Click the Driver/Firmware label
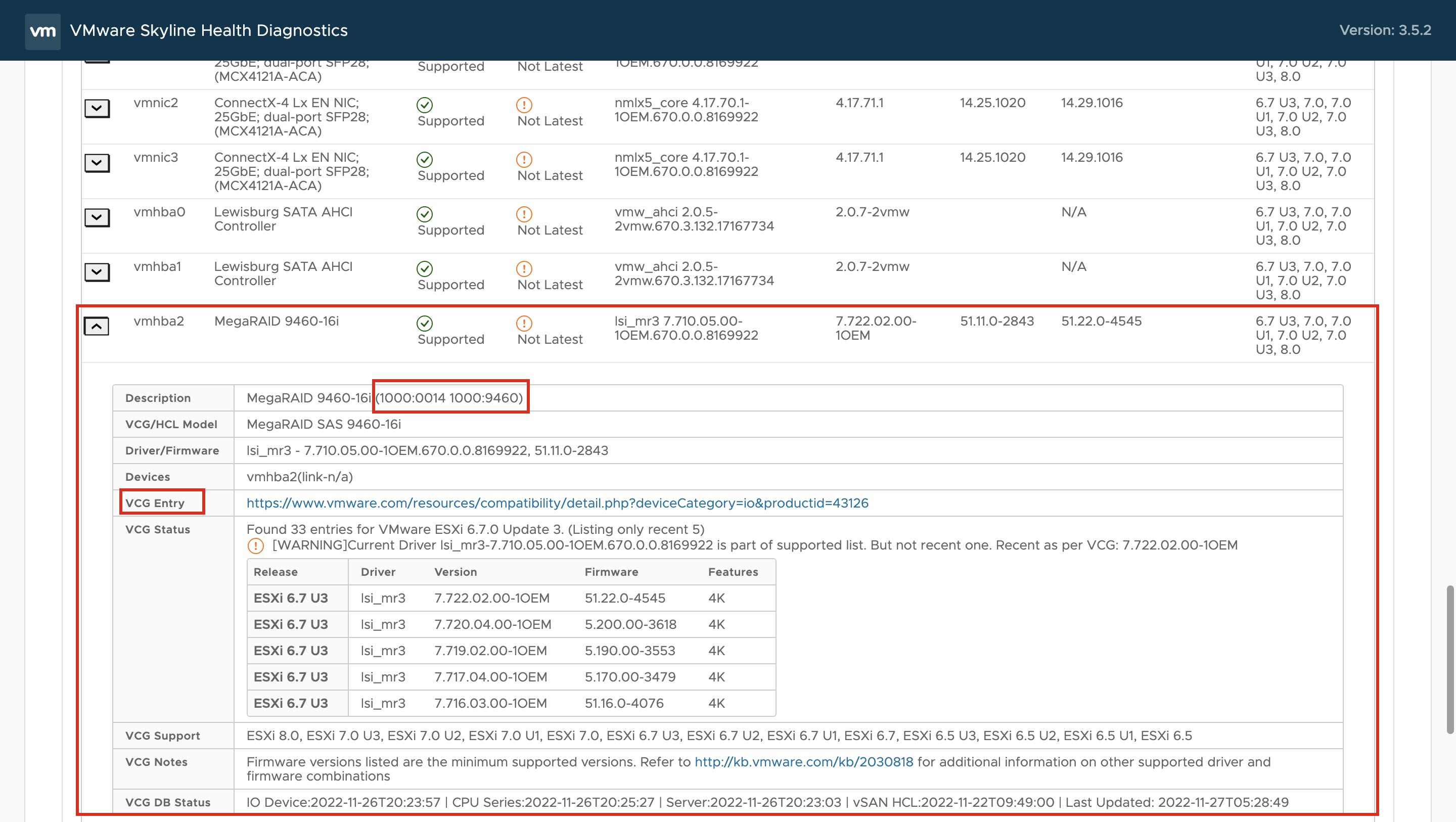This screenshot has height=822, width=1456. coord(172,450)
